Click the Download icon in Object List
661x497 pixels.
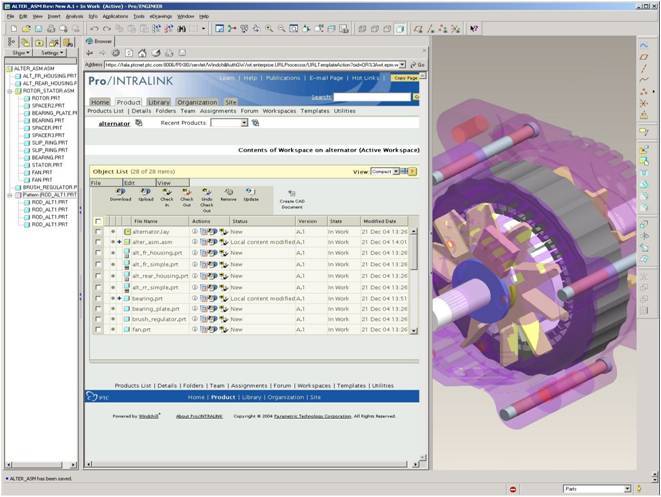pyautogui.click(x=120, y=192)
